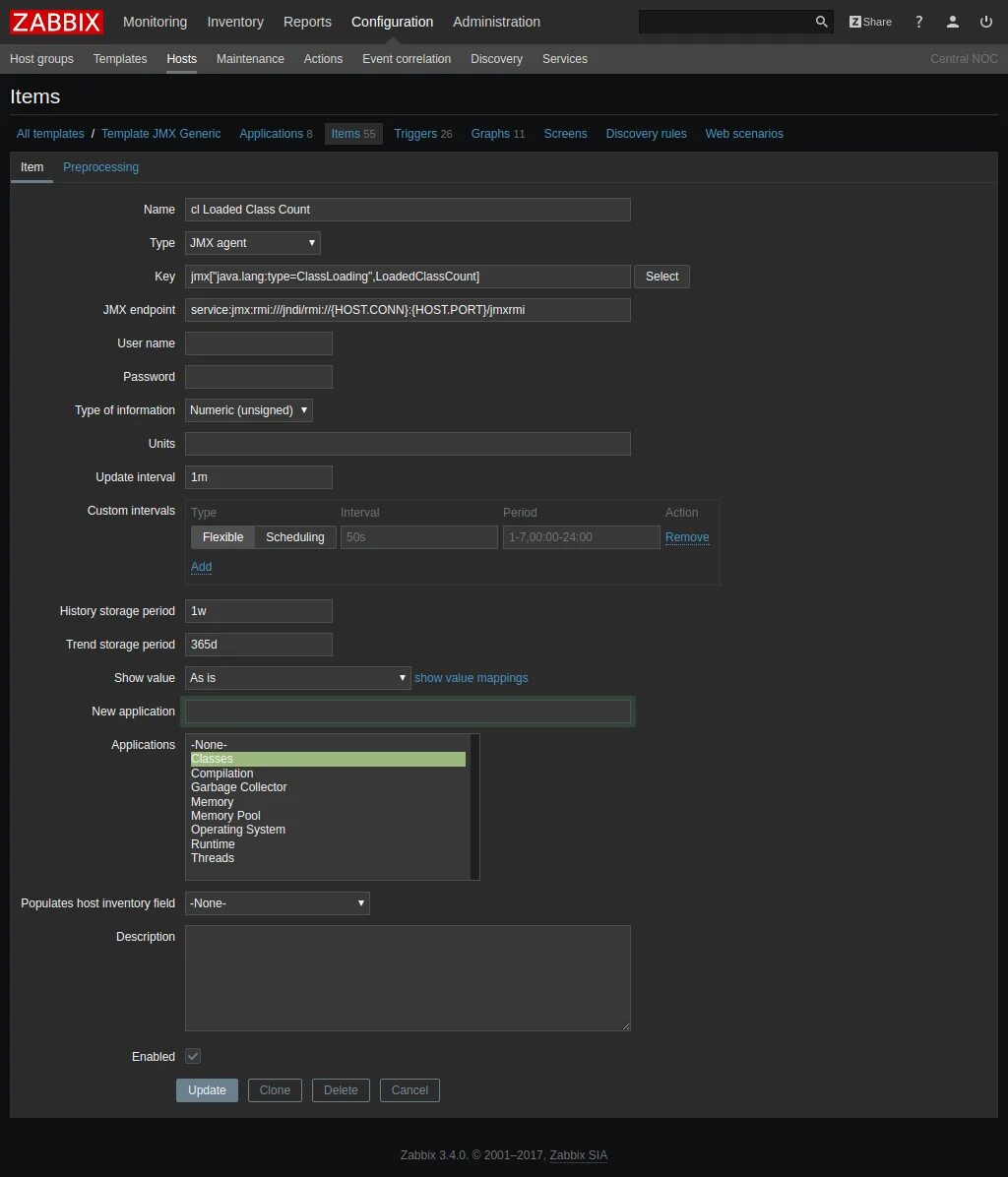Open the Inventory menu

tap(235, 22)
